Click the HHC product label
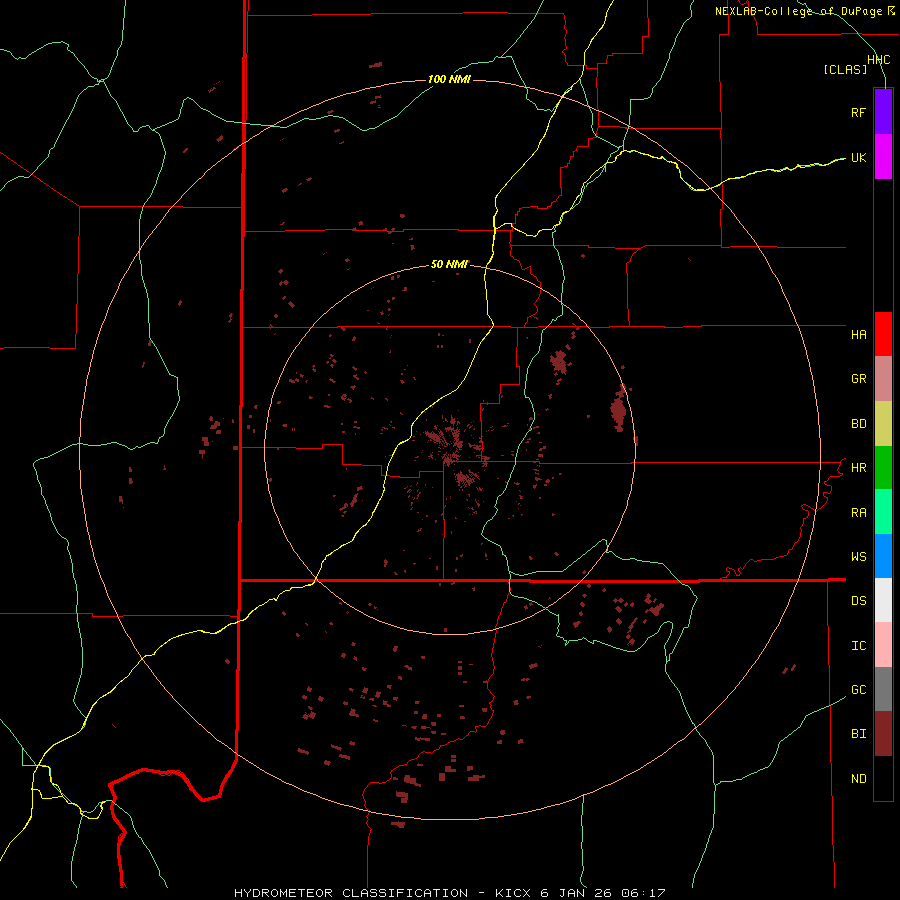The height and width of the screenshot is (900, 900). click(x=879, y=60)
